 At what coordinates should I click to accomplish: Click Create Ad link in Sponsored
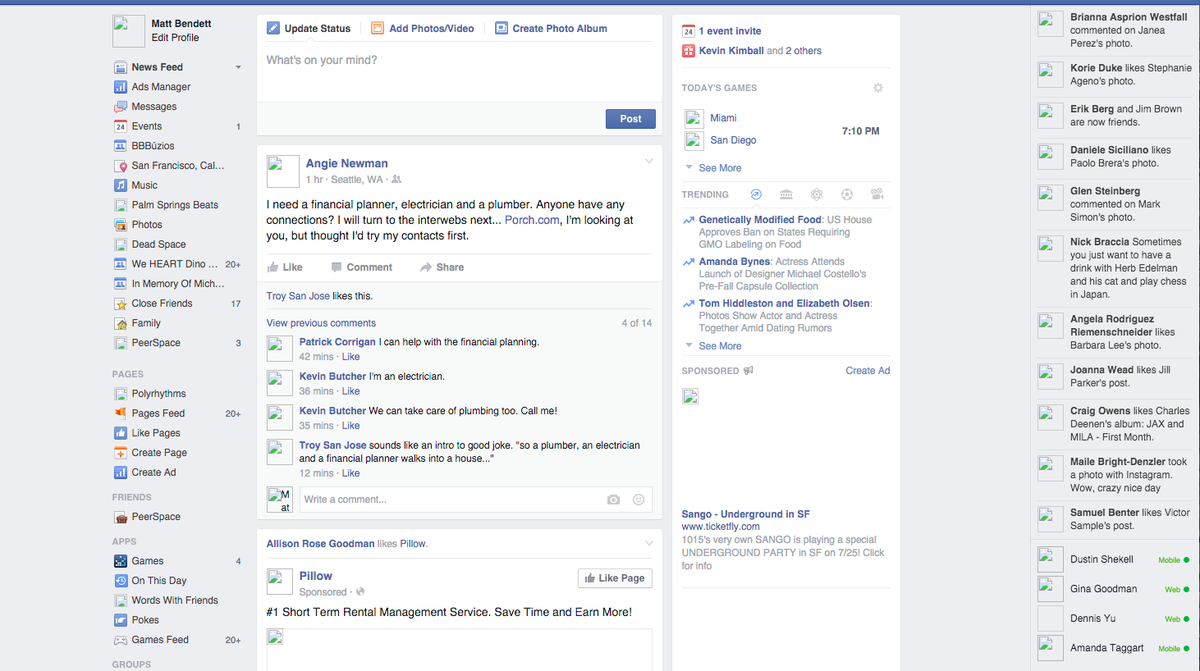[x=868, y=370]
